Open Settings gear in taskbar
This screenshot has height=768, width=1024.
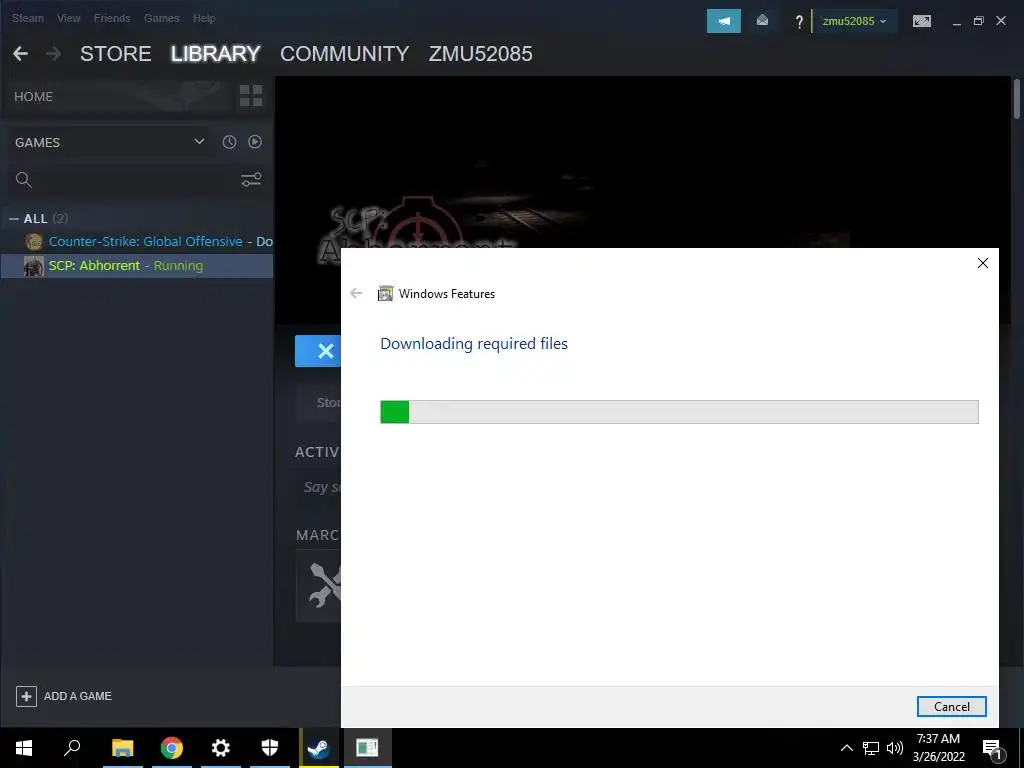(x=221, y=748)
